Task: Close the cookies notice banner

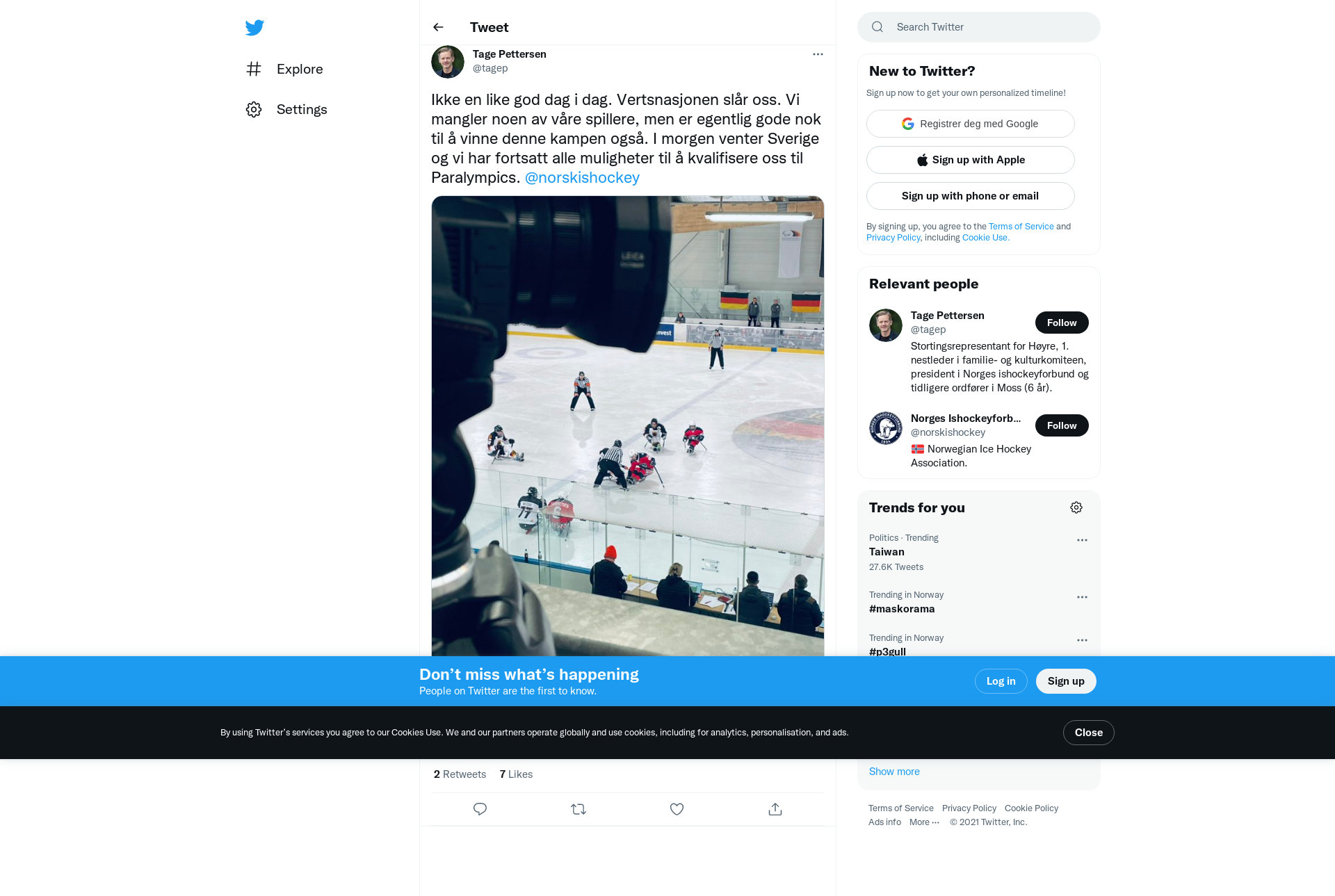Action: coord(1088,733)
